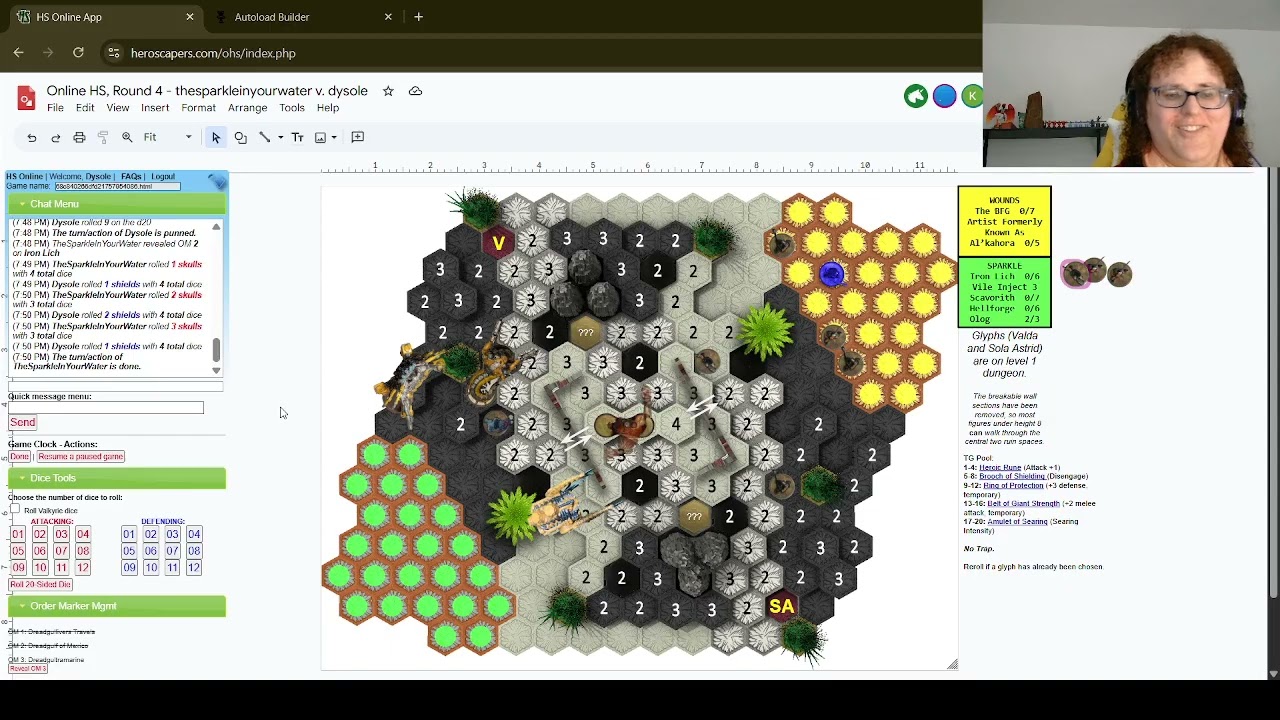Image resolution: width=1280 pixels, height=720 pixels.
Task: Roll 12 attacking dice
Action: [83, 568]
